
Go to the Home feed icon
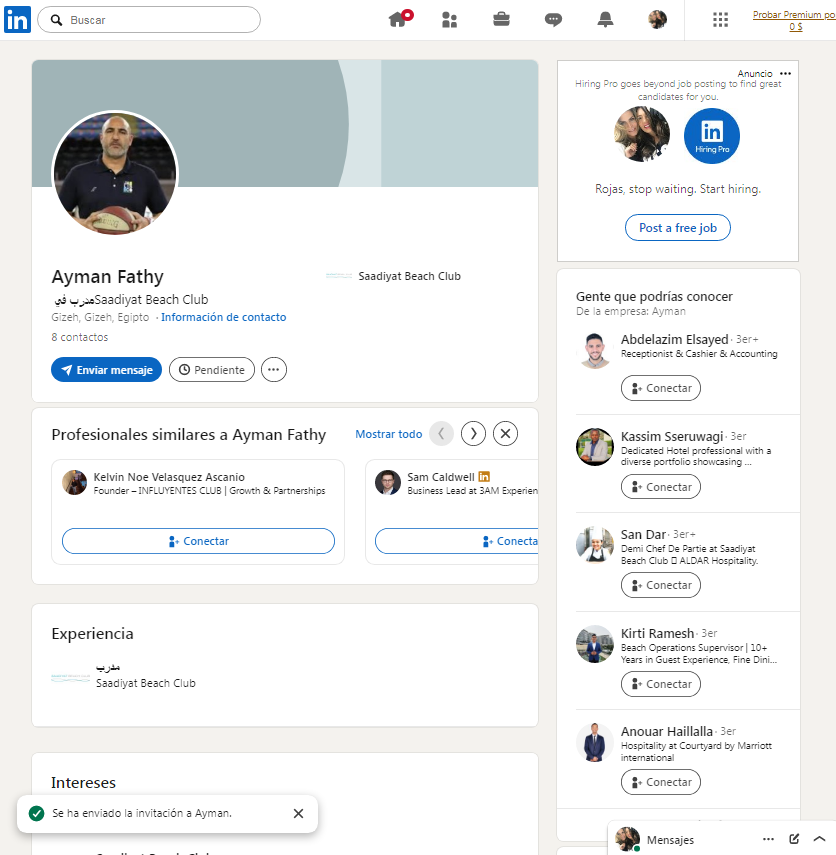pyautogui.click(x=399, y=19)
